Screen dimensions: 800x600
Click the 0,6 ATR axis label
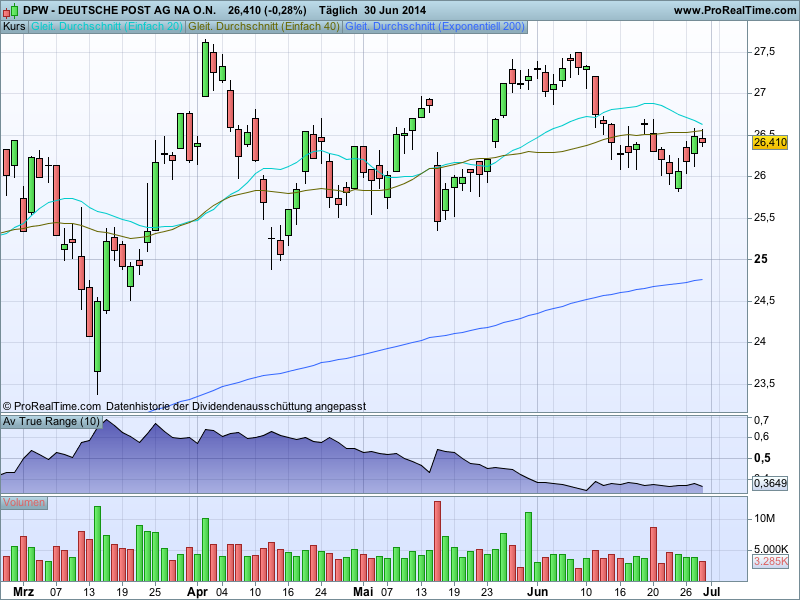coord(762,437)
